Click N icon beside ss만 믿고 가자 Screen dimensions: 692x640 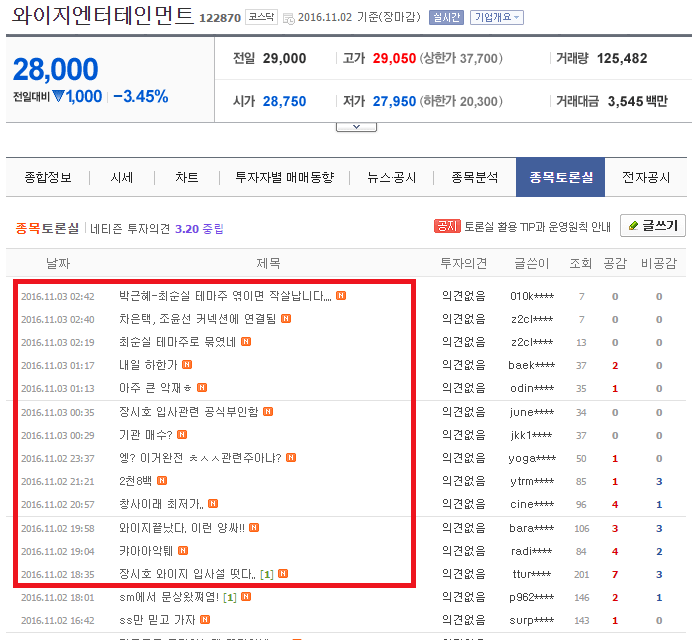[x=205, y=620]
